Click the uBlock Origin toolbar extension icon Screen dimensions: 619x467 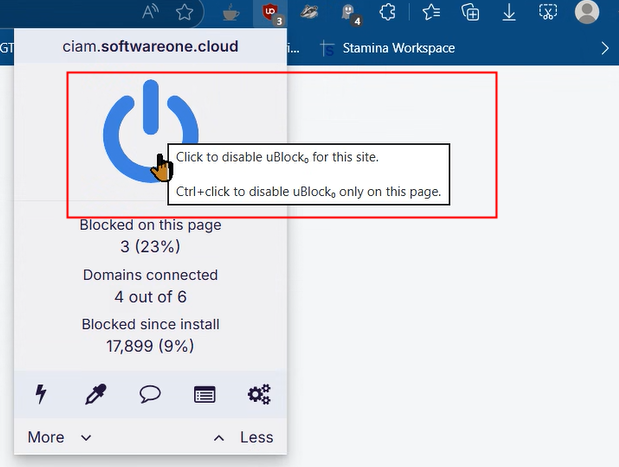pyautogui.click(x=271, y=13)
